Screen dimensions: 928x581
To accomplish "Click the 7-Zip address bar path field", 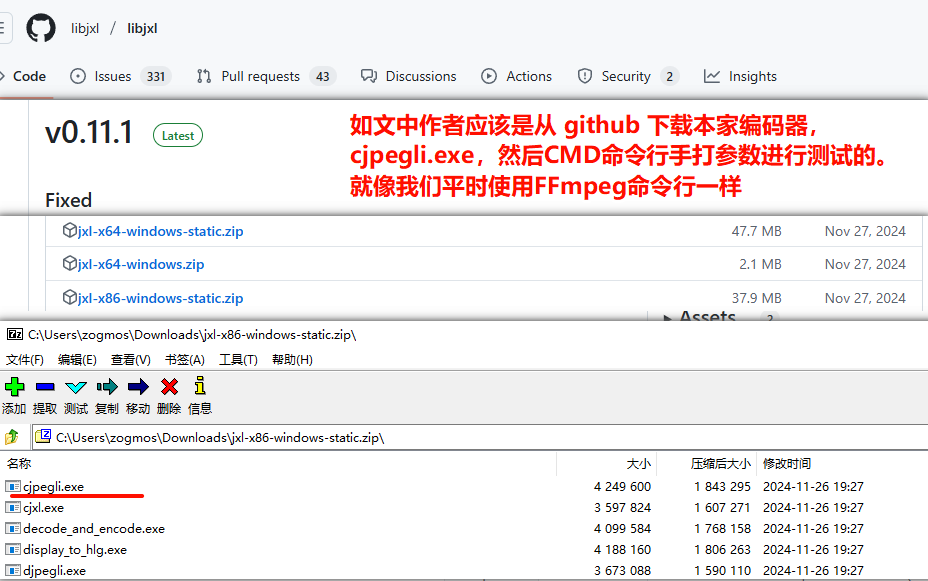I will (x=250, y=436).
